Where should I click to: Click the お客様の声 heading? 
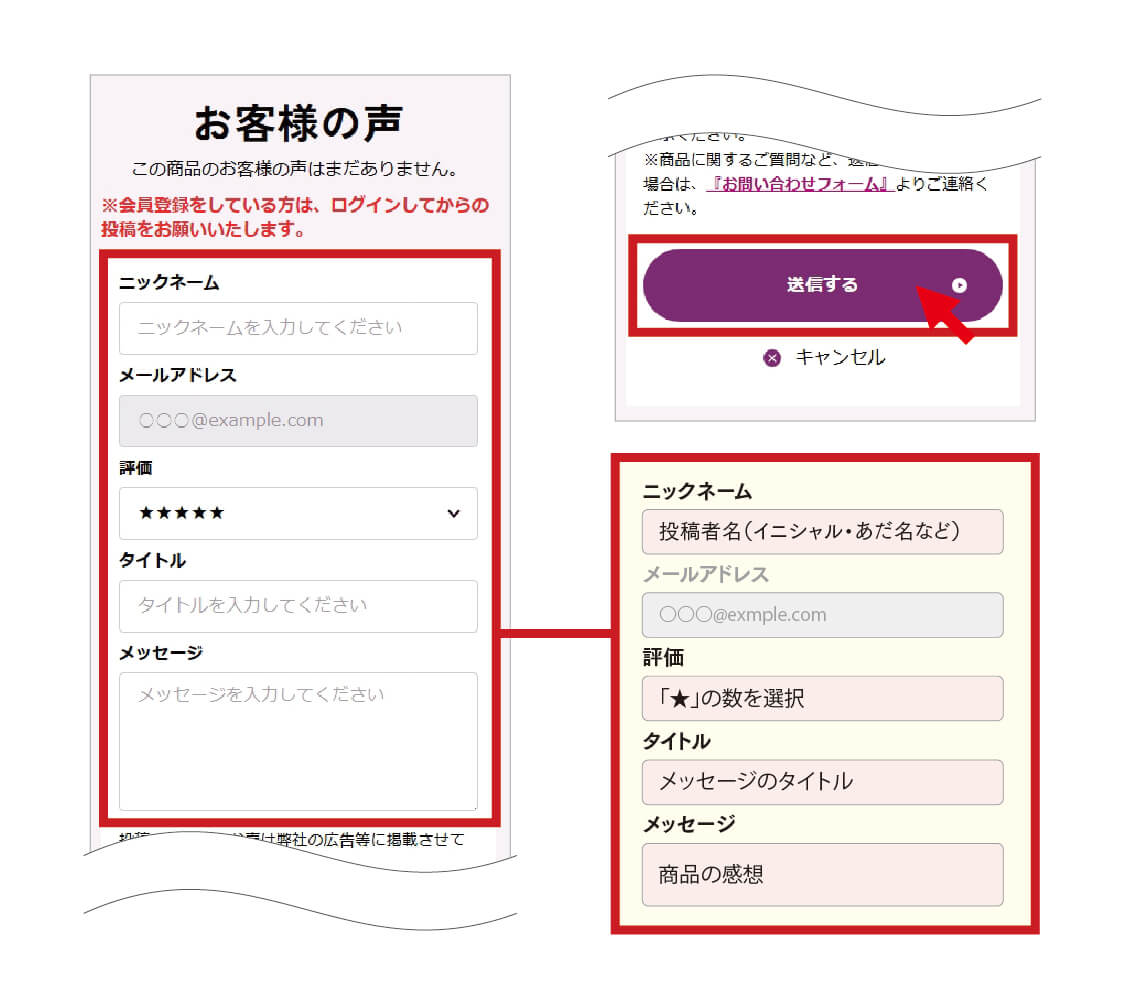pos(298,124)
